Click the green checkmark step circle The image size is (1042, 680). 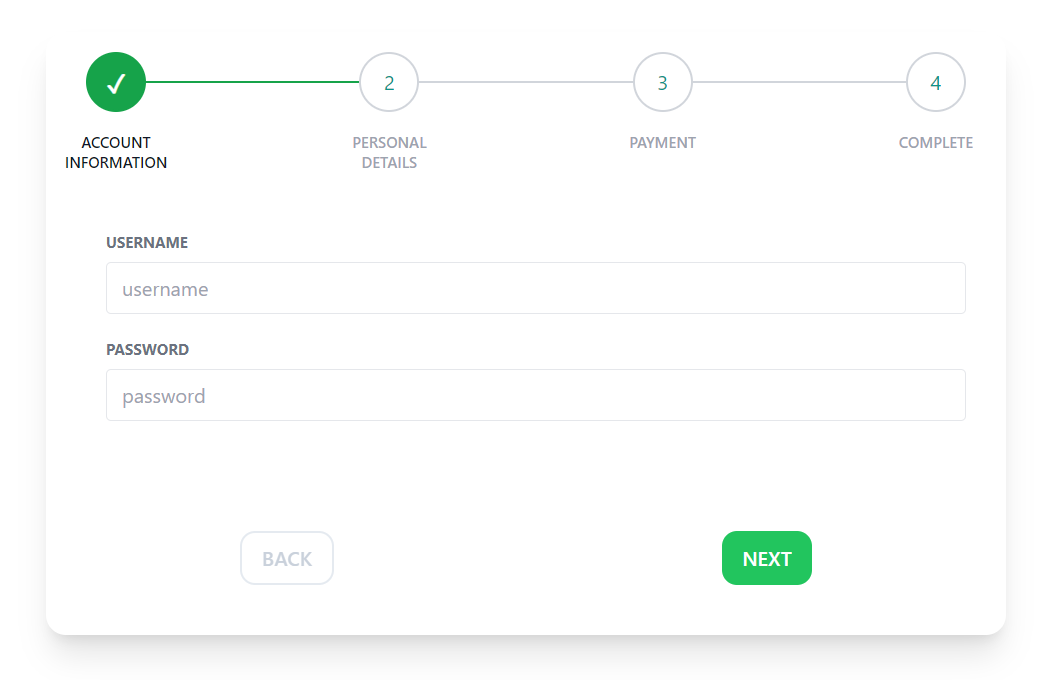(116, 82)
